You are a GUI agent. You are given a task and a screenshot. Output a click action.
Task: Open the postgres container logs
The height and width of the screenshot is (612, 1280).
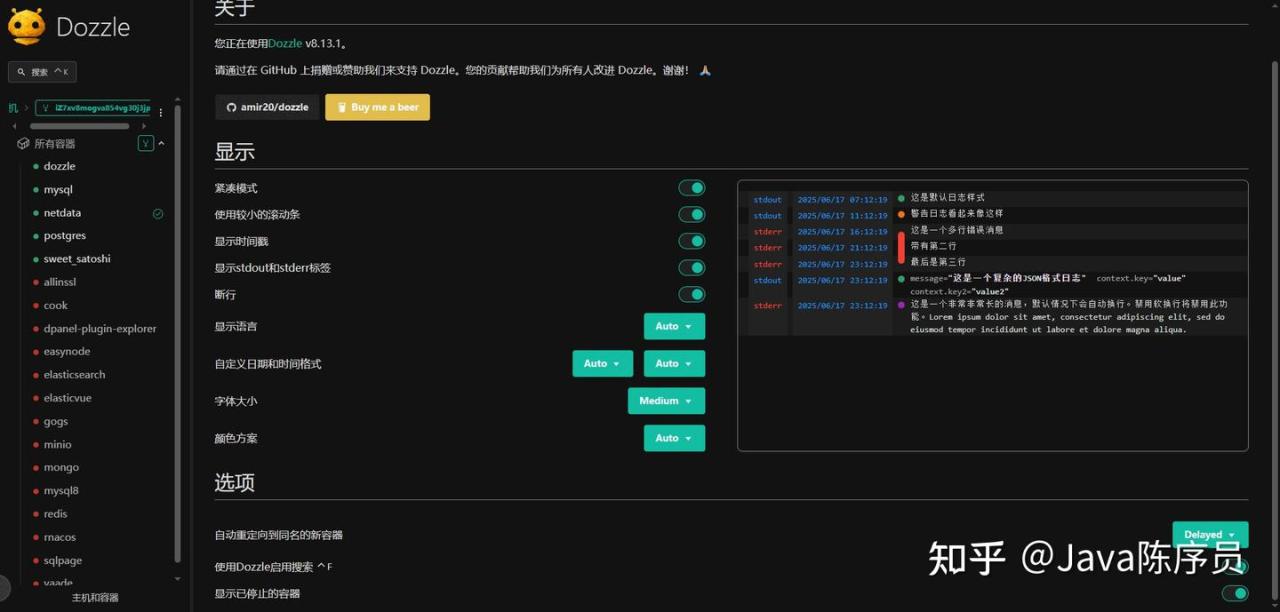[x=65, y=236]
